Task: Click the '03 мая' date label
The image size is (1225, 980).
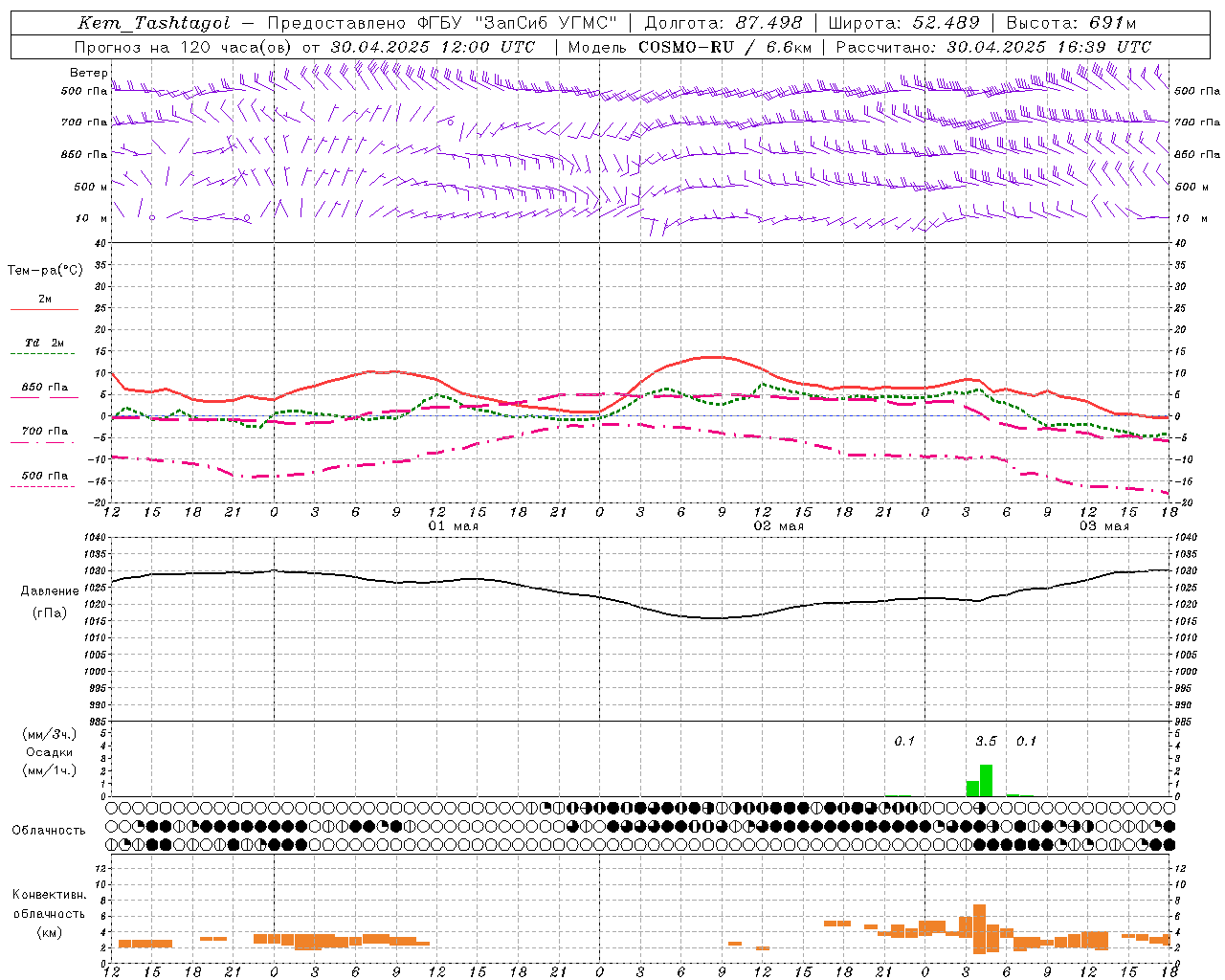Action: tap(1103, 526)
